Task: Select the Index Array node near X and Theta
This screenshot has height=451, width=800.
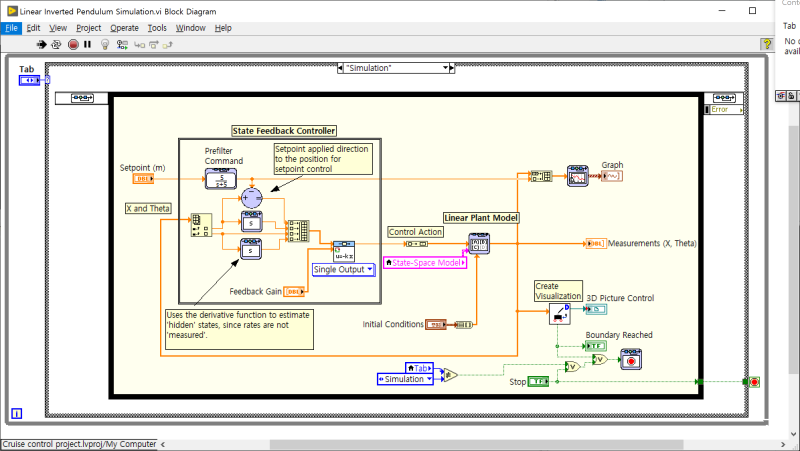Action: (201, 225)
